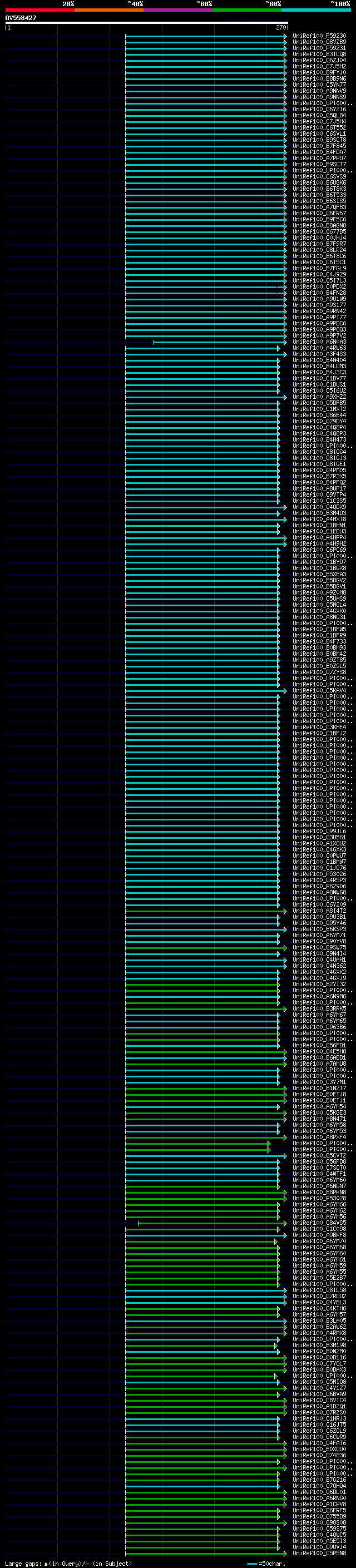Open hit UniRef100_Q8VZB9
This screenshot has height=1568, width=356.
click(319, 42)
